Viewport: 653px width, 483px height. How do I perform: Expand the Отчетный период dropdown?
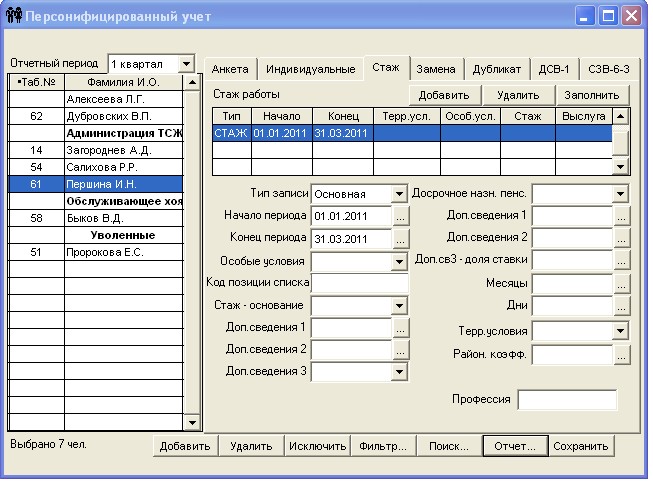(186, 64)
